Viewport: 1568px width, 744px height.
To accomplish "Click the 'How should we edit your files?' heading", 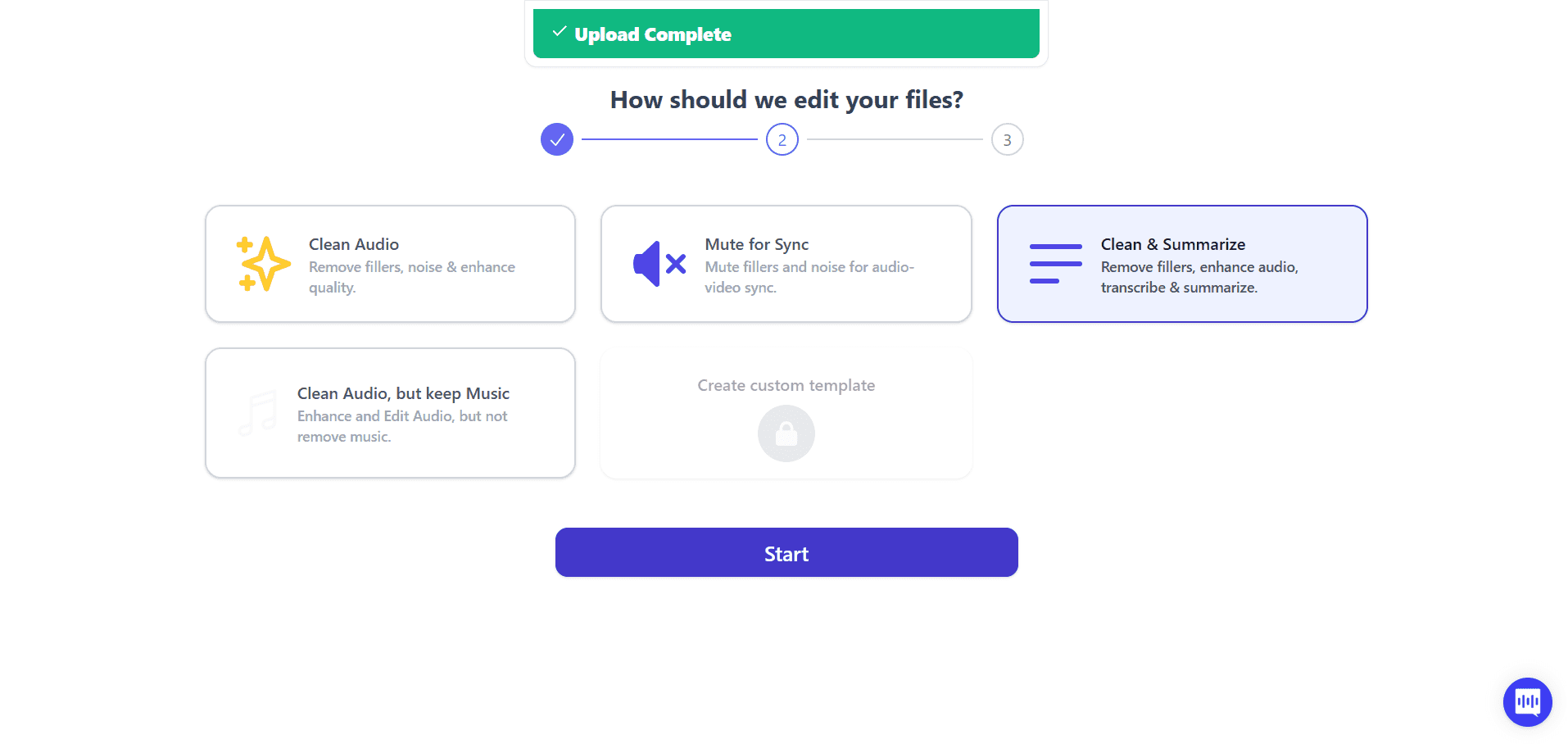I will (x=786, y=100).
